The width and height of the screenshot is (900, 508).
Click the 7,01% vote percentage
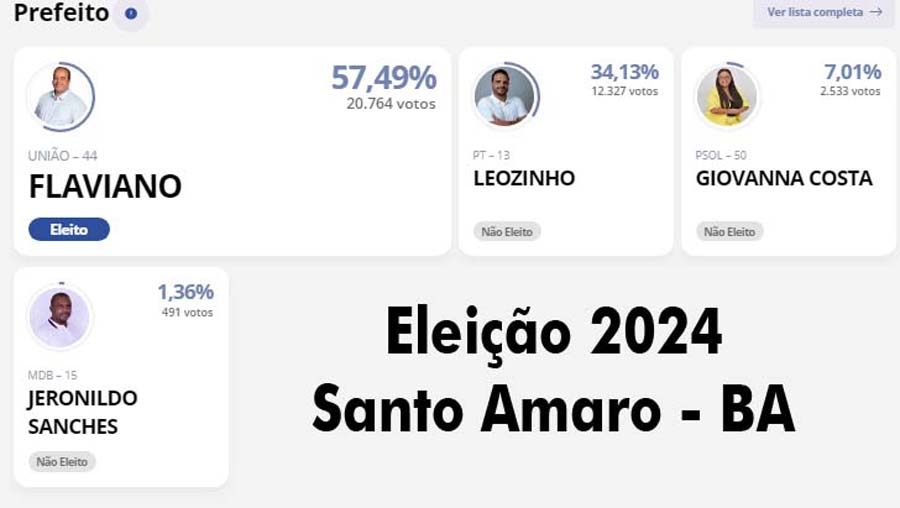(x=852, y=72)
